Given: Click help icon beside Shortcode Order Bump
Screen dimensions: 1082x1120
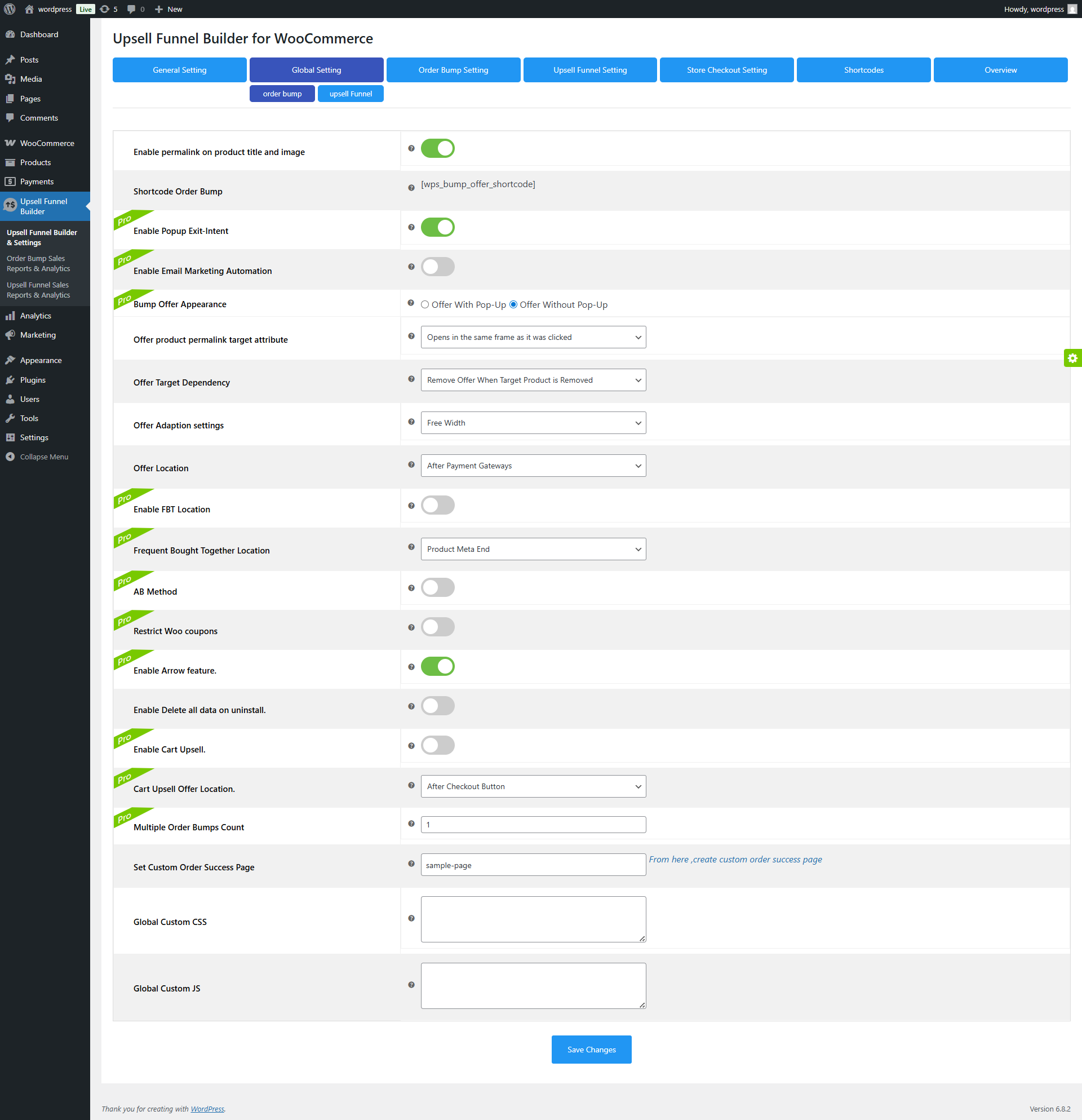Looking at the screenshot, I should tap(411, 188).
